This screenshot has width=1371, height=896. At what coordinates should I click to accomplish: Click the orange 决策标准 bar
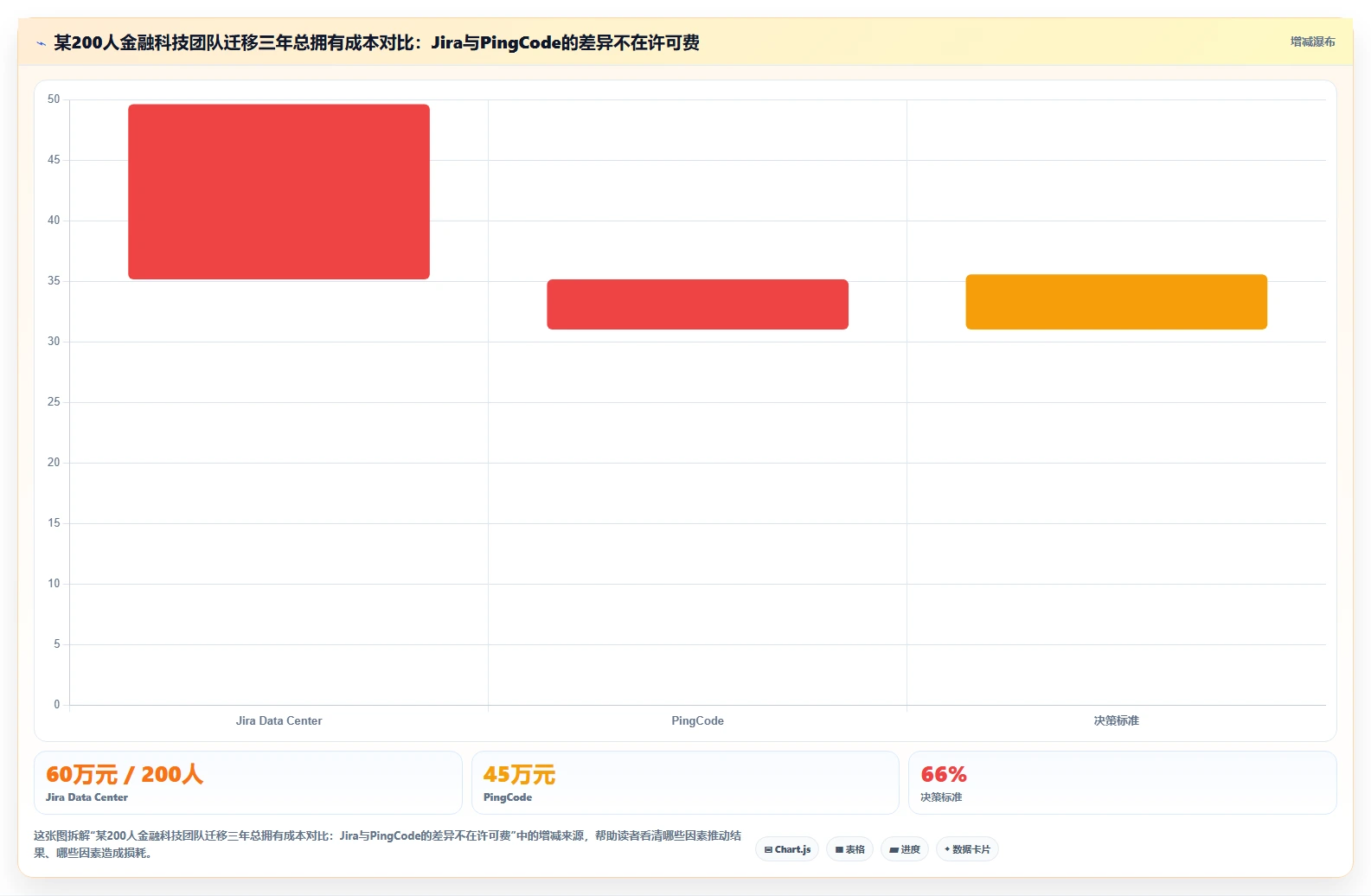(1116, 302)
